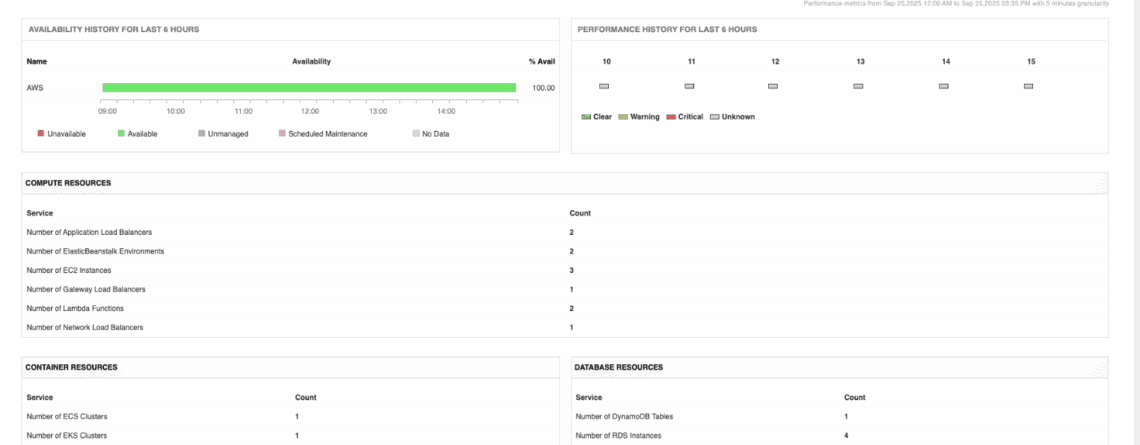This screenshot has width=1140, height=445.
Task: Click the 09:00 tick on availability timeline
Action: (108, 111)
